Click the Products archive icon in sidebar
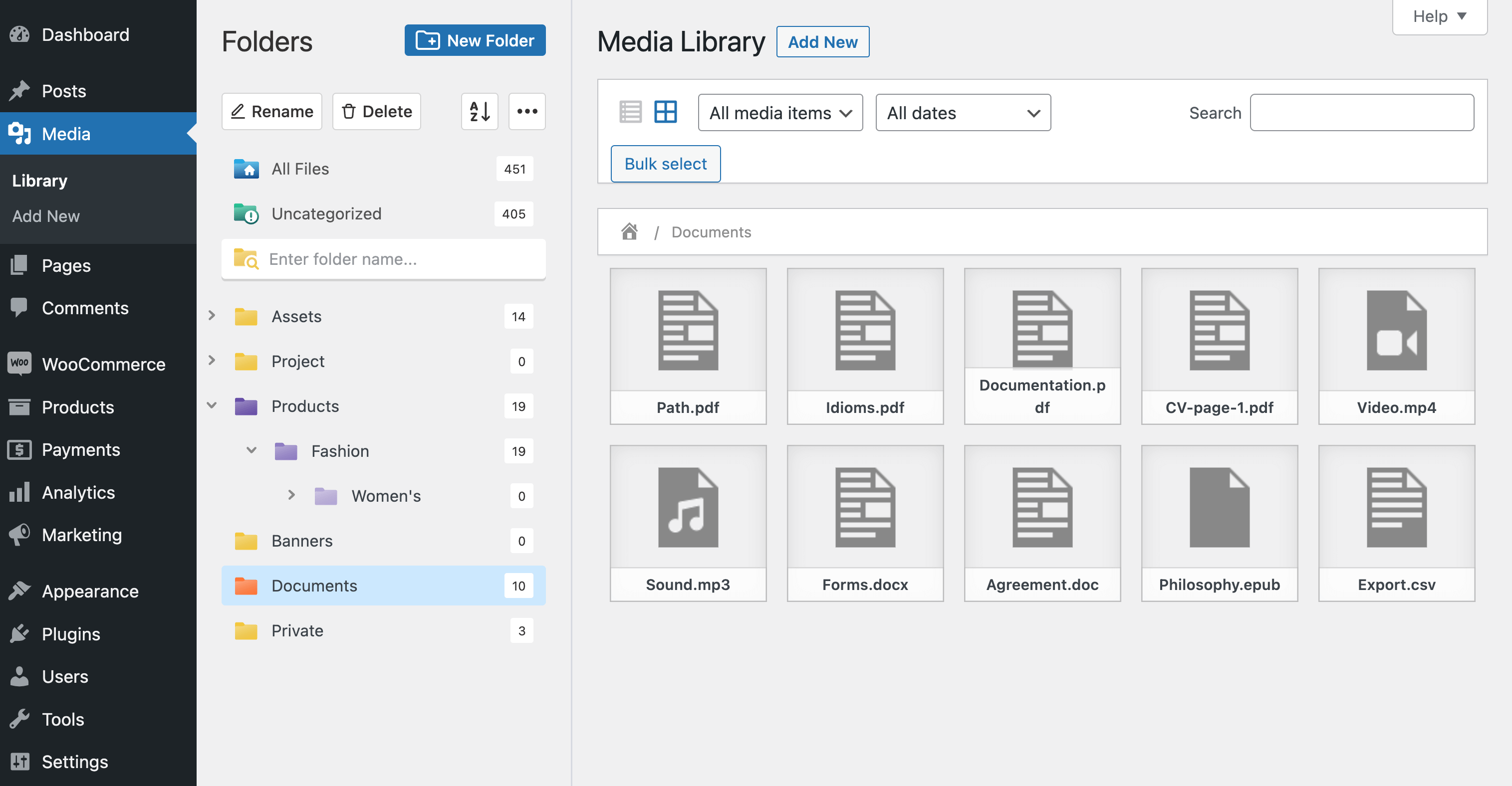The height and width of the screenshot is (786, 1512). coord(19,406)
